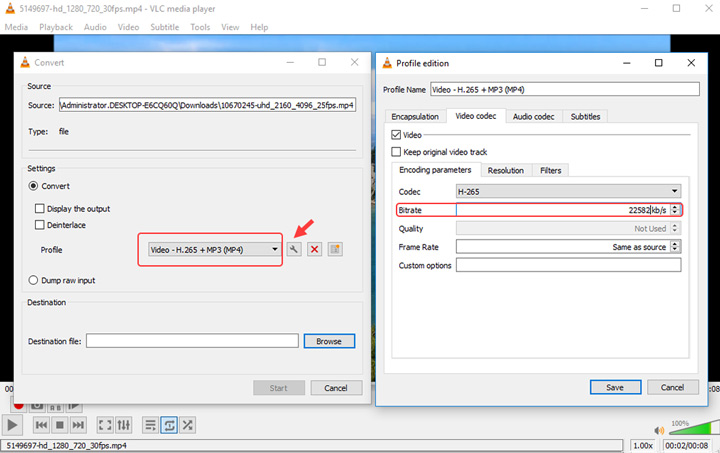Switch to the Subtitles tab
Image resolution: width=720 pixels, height=453 pixels.
point(585,117)
